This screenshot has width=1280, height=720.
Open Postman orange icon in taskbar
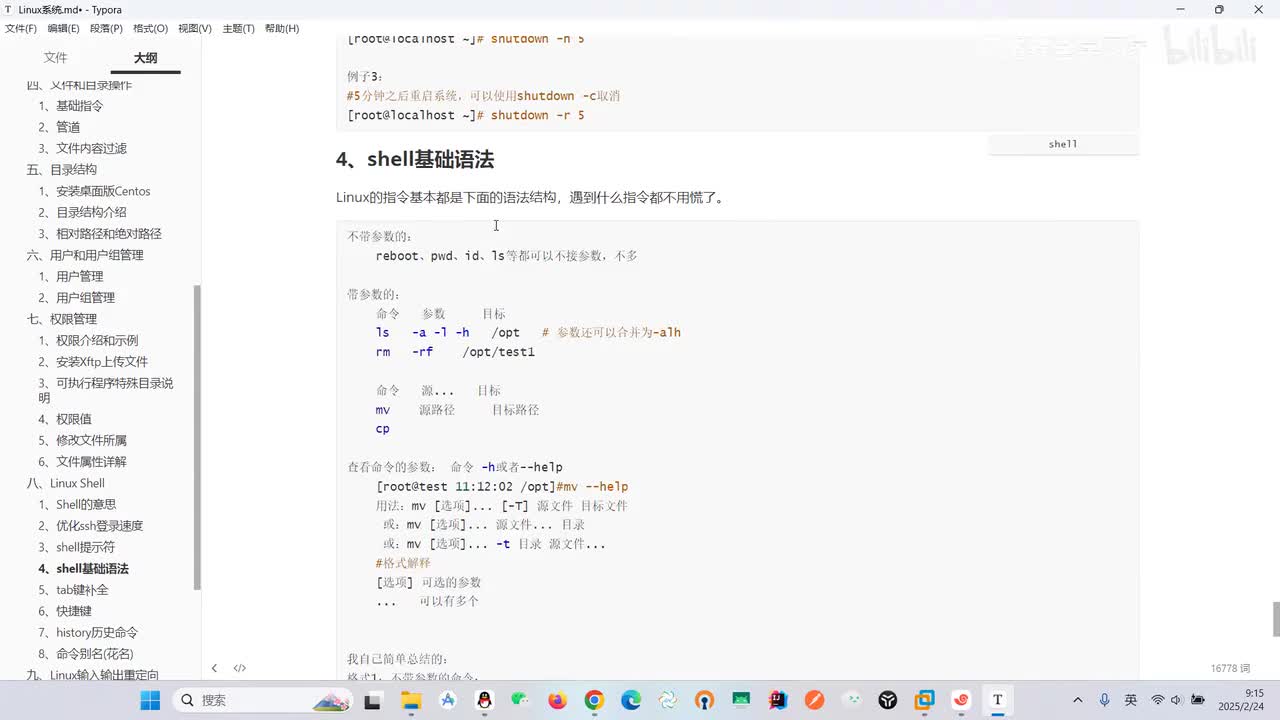coord(814,700)
